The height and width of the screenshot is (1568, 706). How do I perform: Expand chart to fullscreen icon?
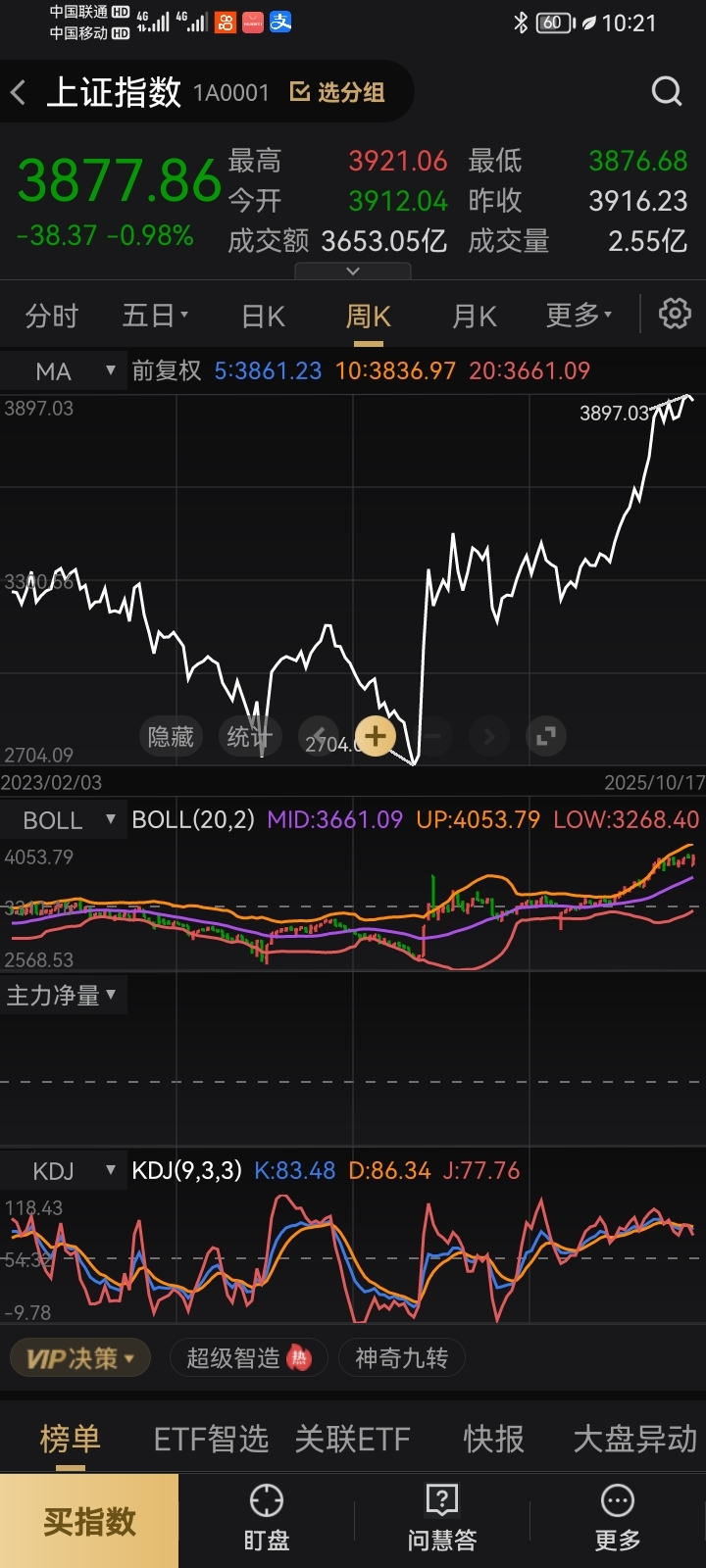click(546, 736)
